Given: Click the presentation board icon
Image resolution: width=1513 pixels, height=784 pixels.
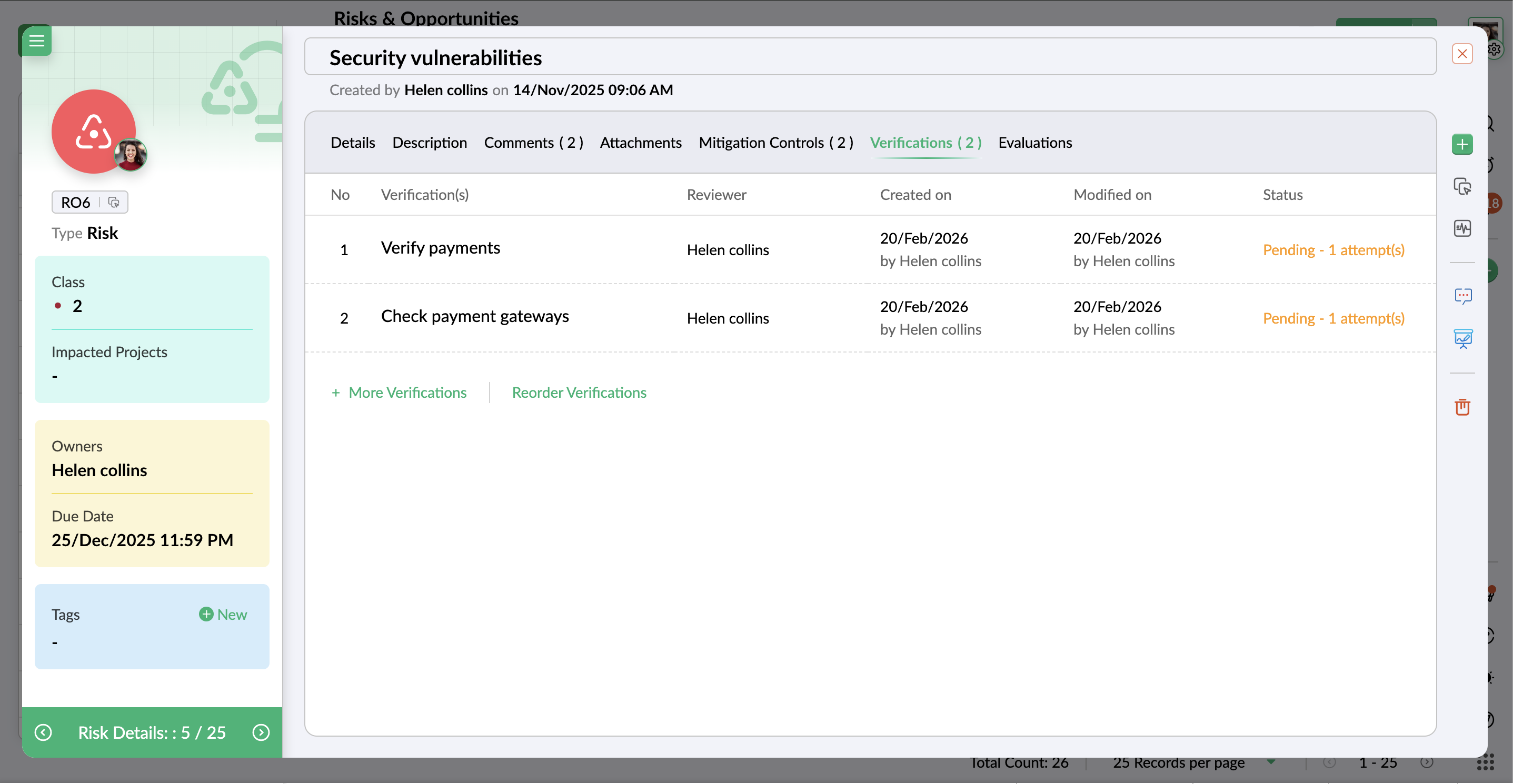Looking at the screenshot, I should click(1462, 338).
